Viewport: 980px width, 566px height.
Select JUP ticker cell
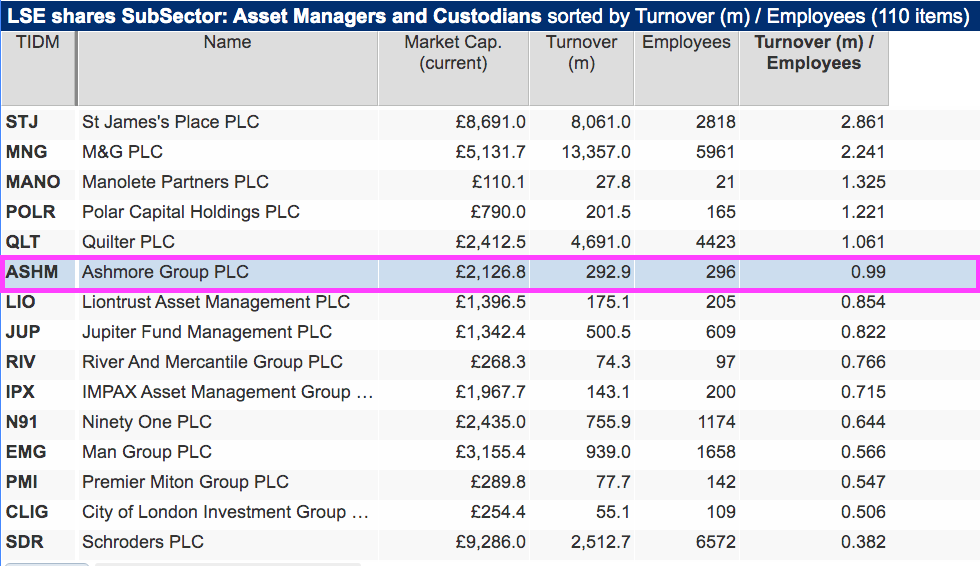tap(23, 332)
